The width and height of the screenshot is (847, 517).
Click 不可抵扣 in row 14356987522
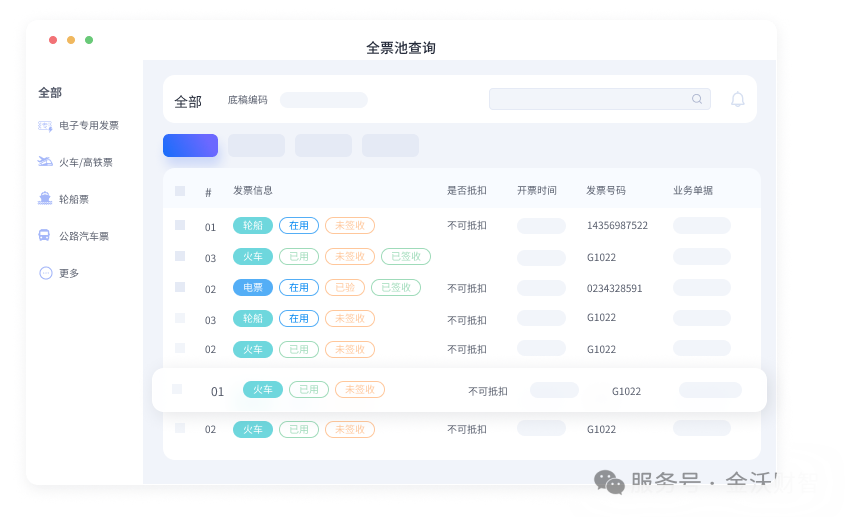coord(467,225)
